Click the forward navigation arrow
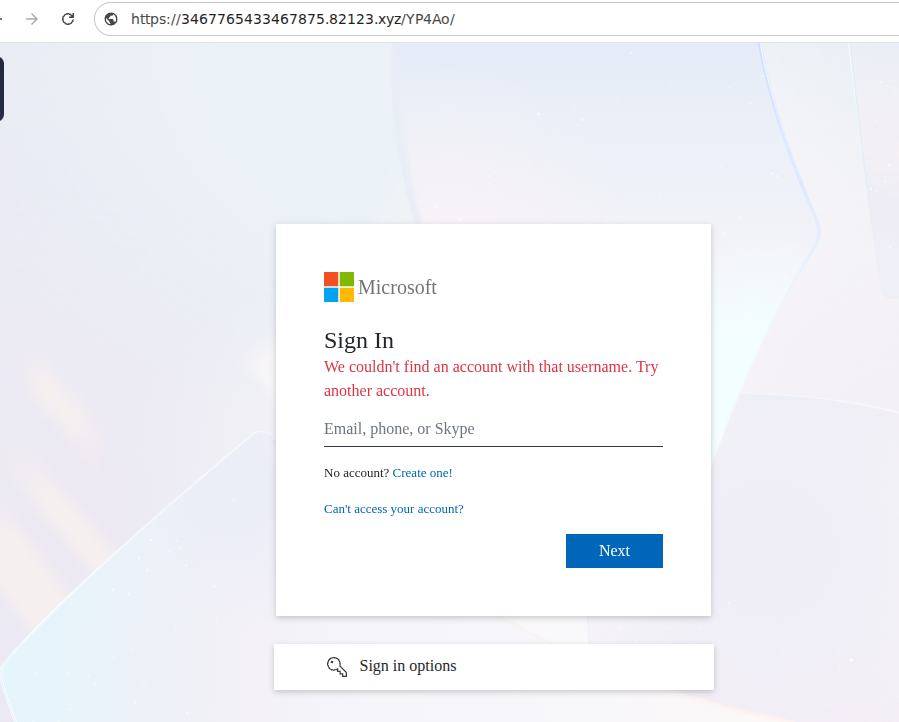899x722 pixels. [31, 18]
